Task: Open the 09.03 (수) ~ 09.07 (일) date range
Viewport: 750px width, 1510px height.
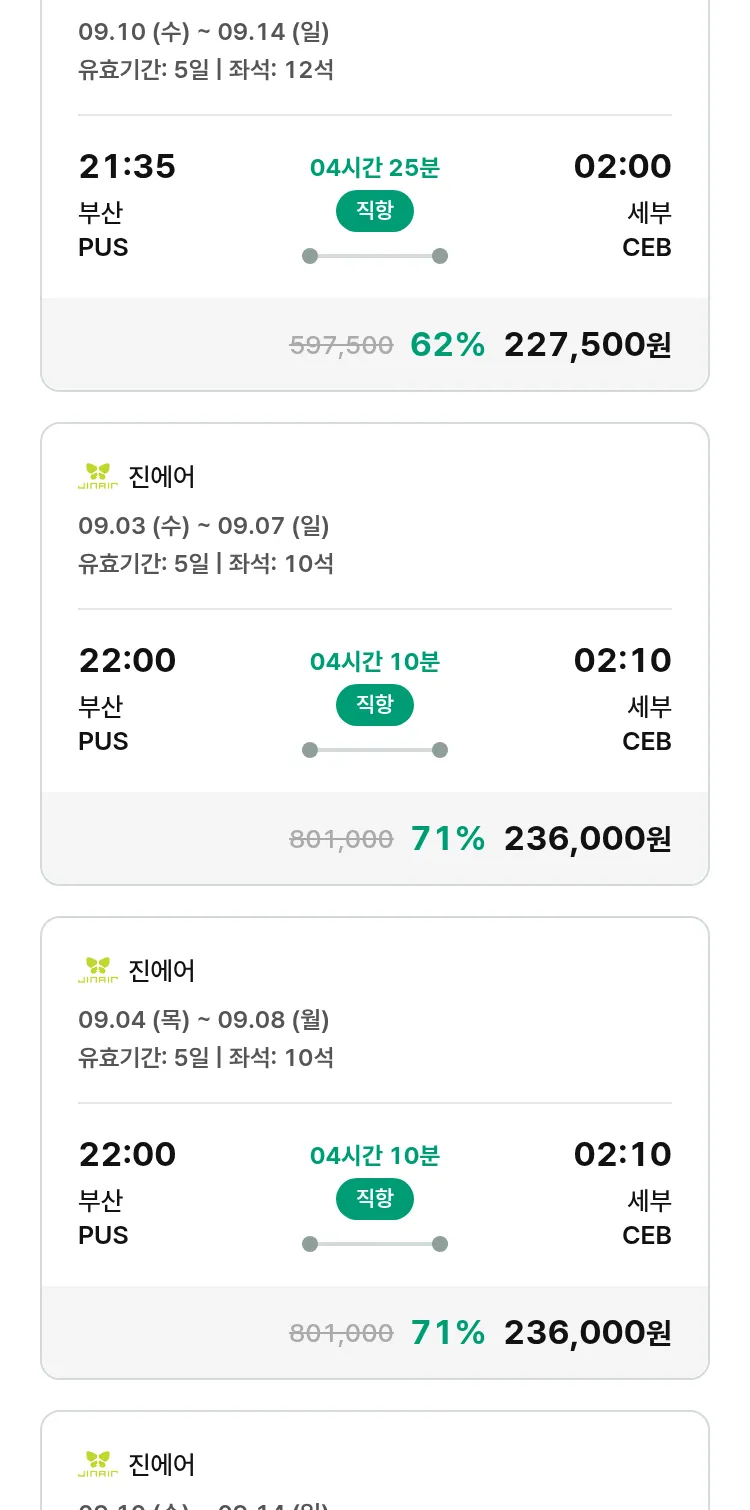Action: (204, 525)
